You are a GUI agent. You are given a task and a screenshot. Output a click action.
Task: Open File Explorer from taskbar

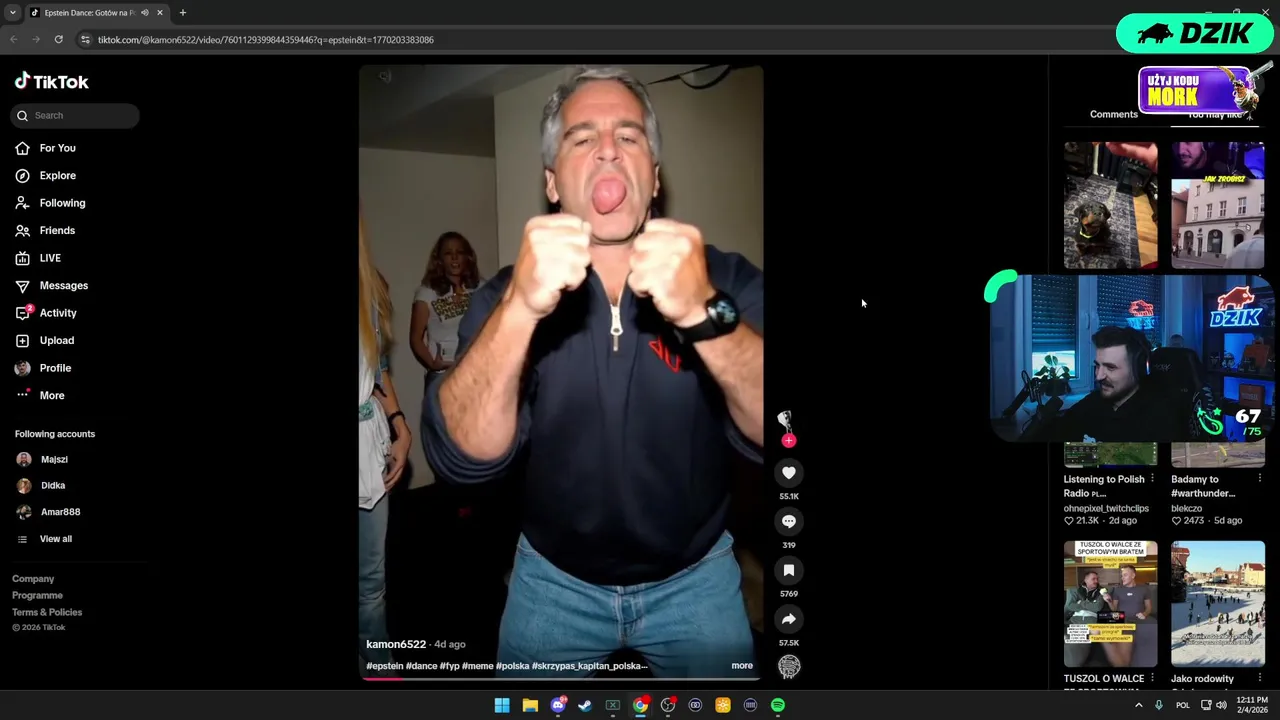(x=530, y=706)
